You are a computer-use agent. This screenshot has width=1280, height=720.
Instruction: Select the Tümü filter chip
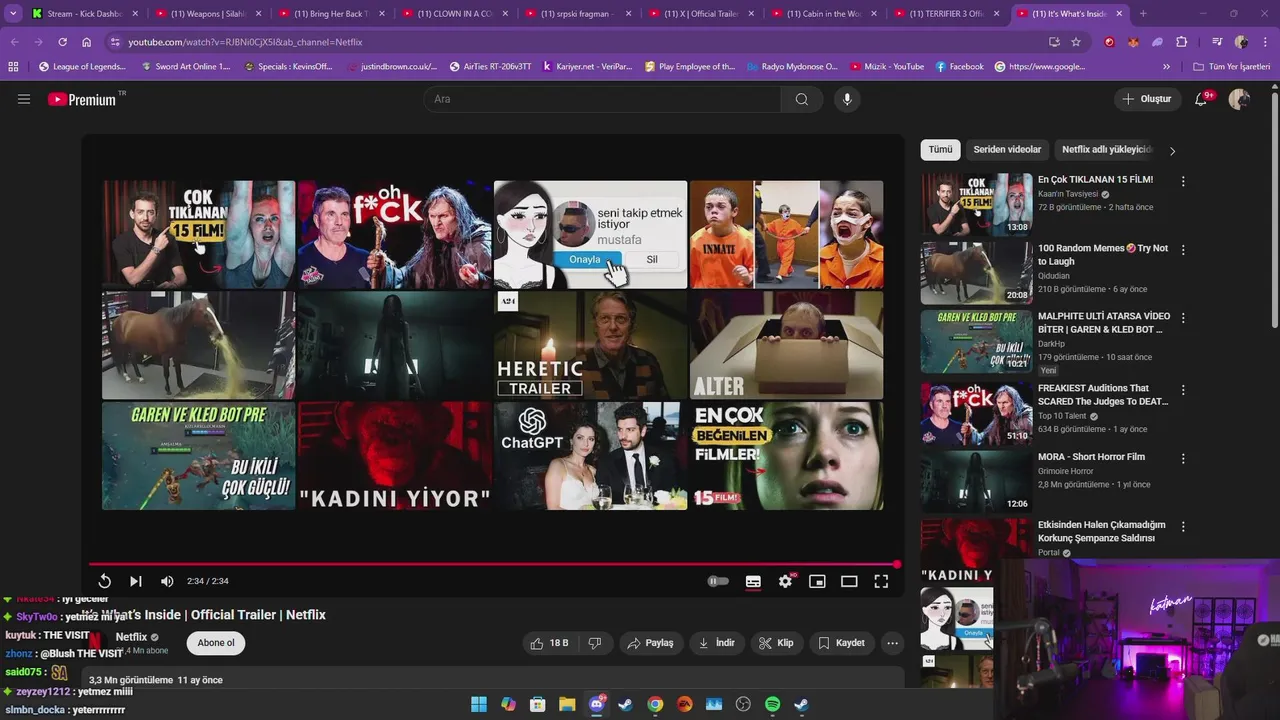coord(940,150)
